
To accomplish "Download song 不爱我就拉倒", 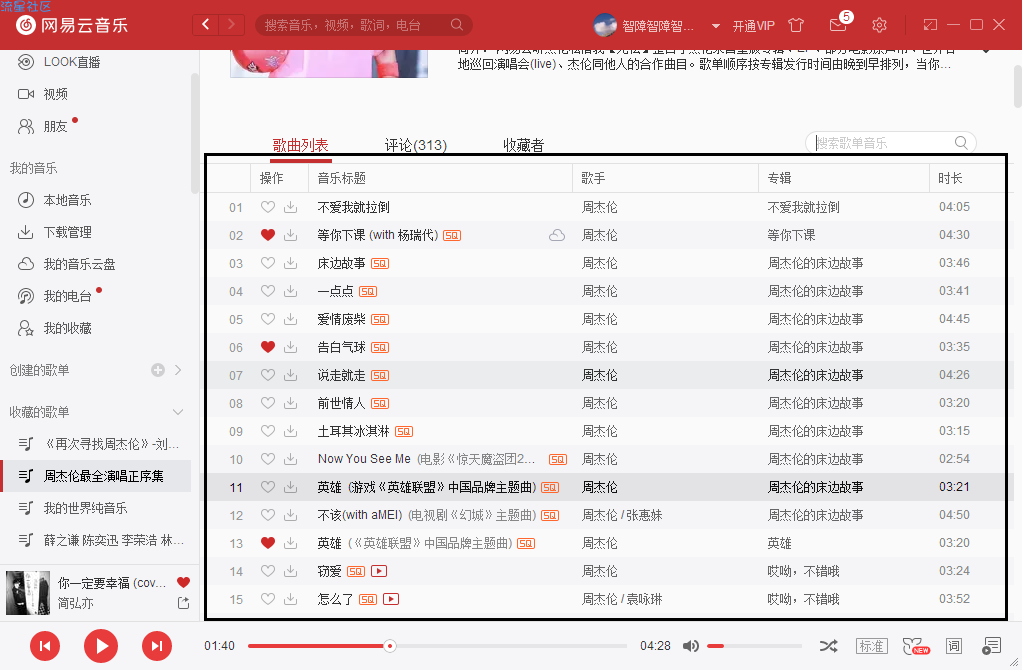I will [291, 207].
